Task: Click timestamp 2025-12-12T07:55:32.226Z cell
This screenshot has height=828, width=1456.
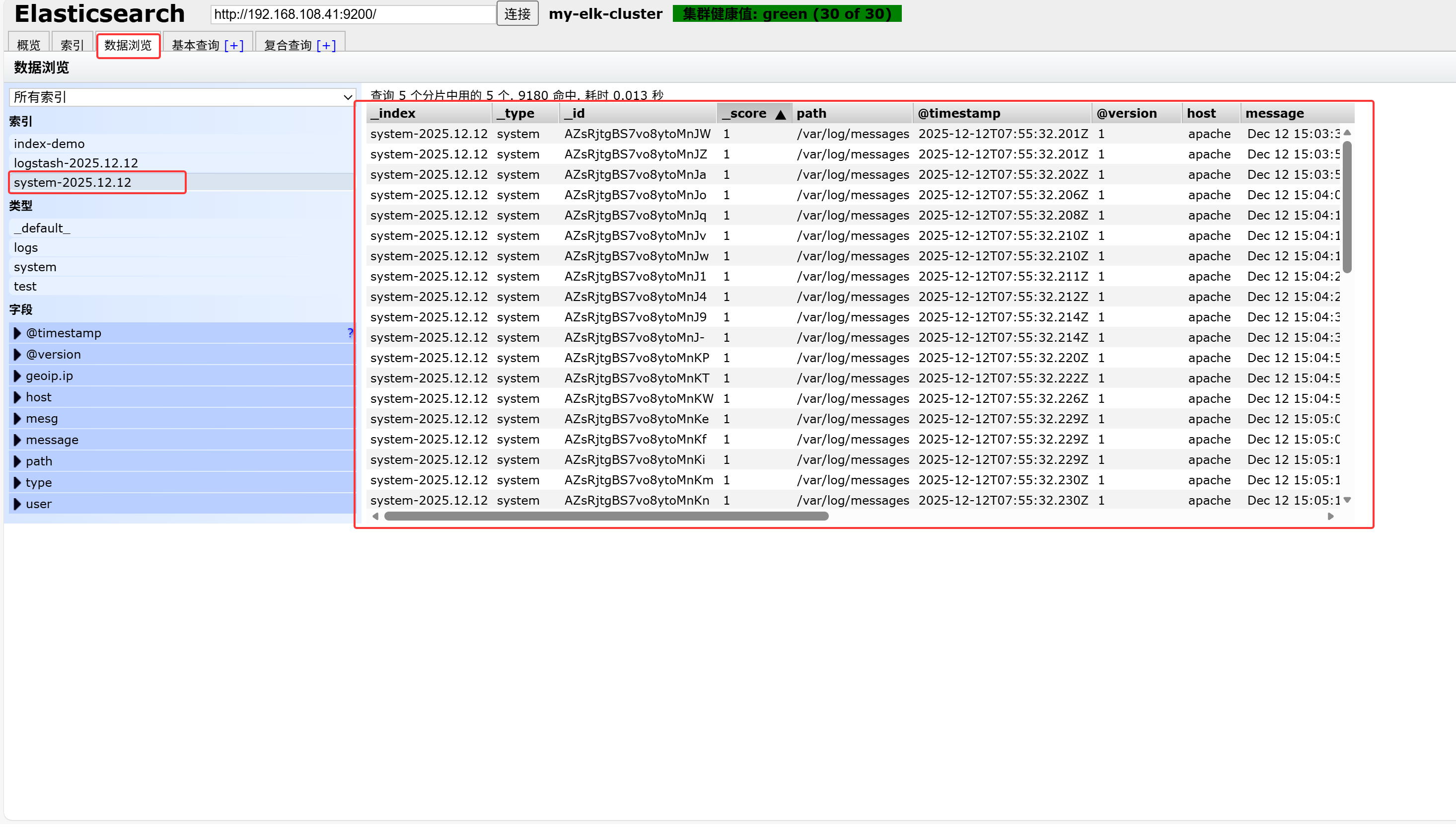Action: (x=1003, y=399)
